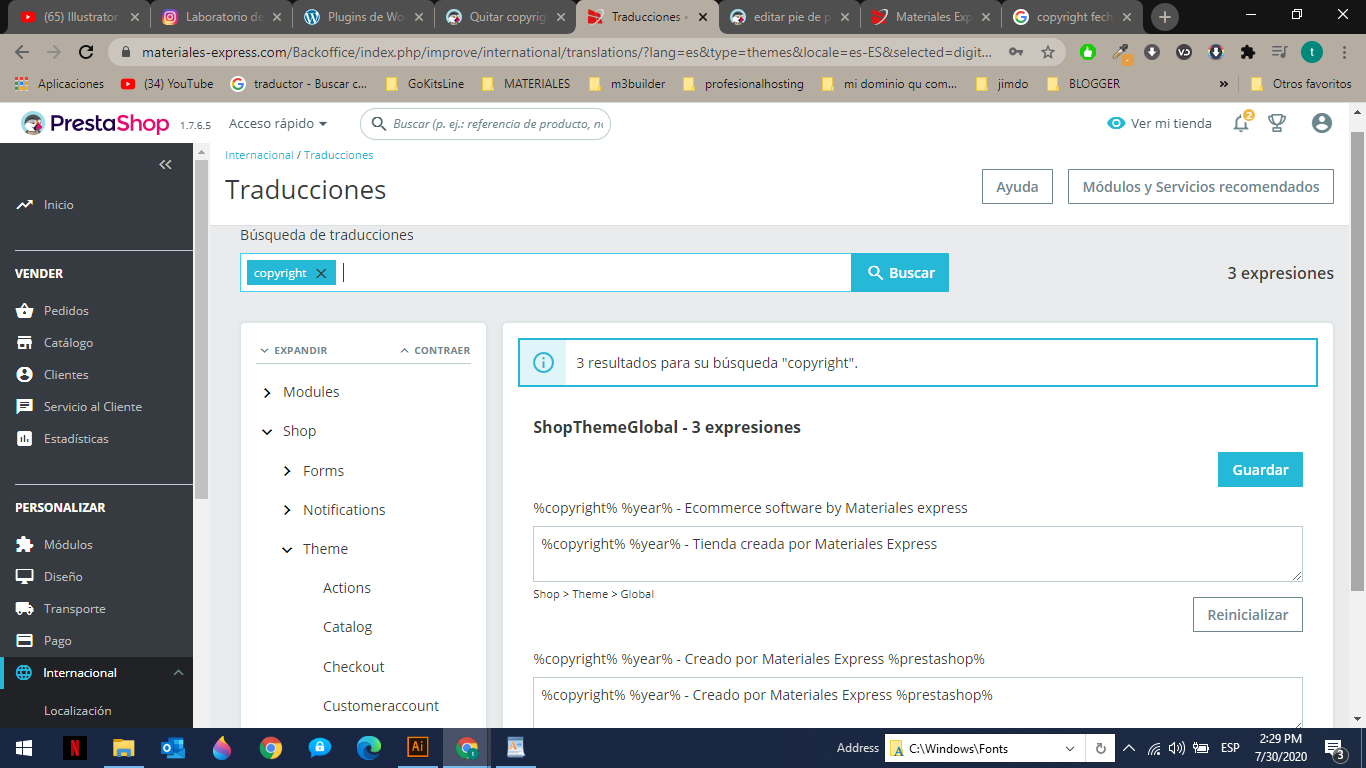Image resolution: width=1366 pixels, height=768 pixels.
Task: Reload the current browser page
Action: [86, 52]
